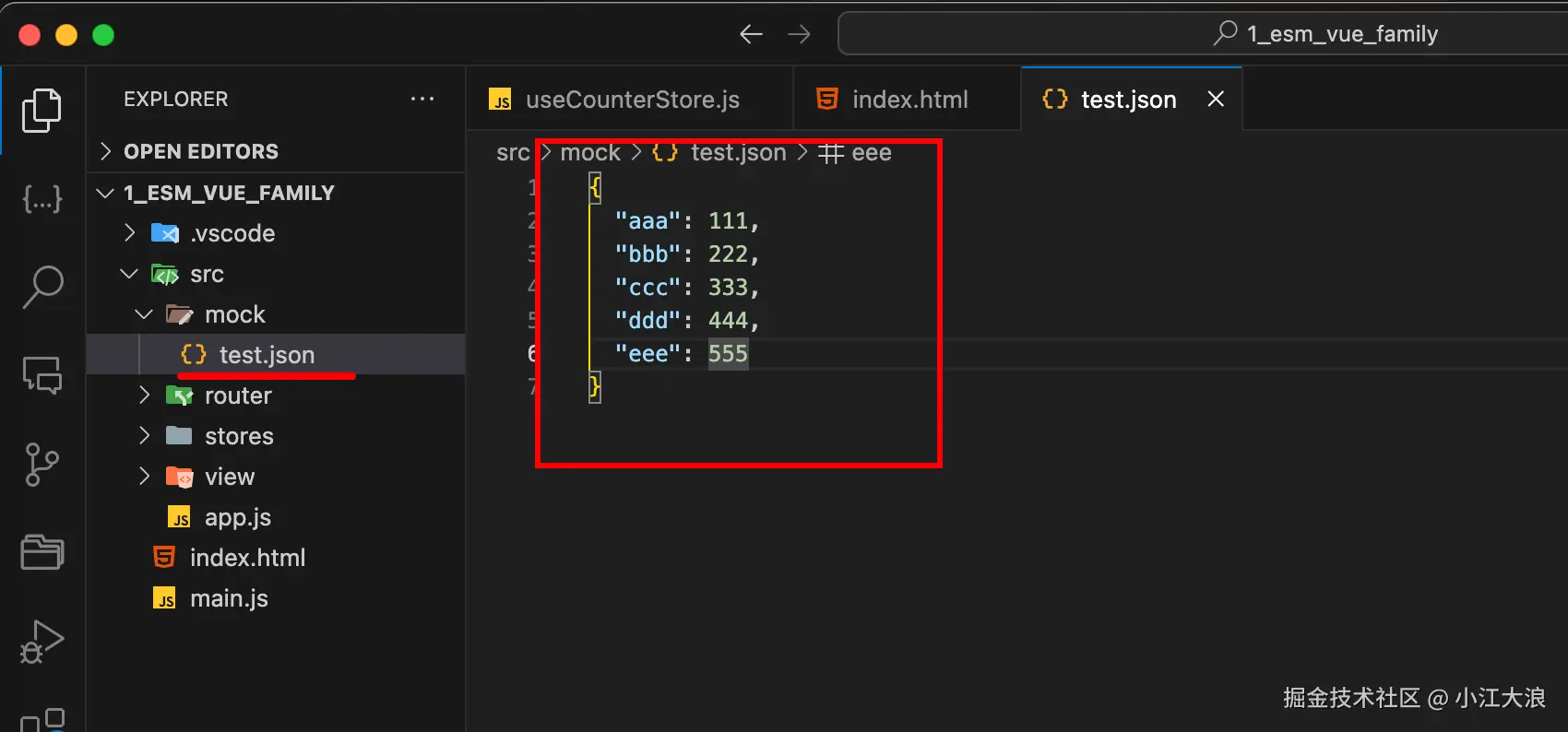The height and width of the screenshot is (732, 1568).
Task: Open the JSON braces activity bar icon
Action: [x=42, y=198]
